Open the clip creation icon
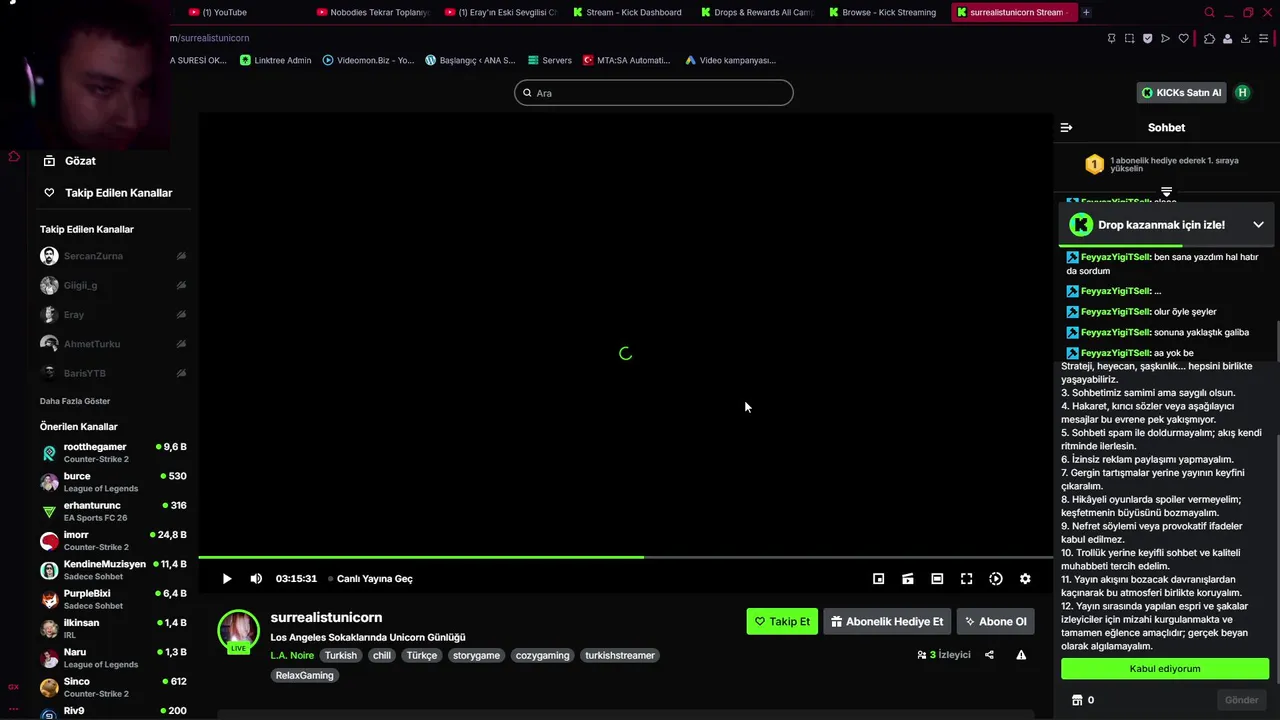1280x720 pixels. (x=908, y=579)
